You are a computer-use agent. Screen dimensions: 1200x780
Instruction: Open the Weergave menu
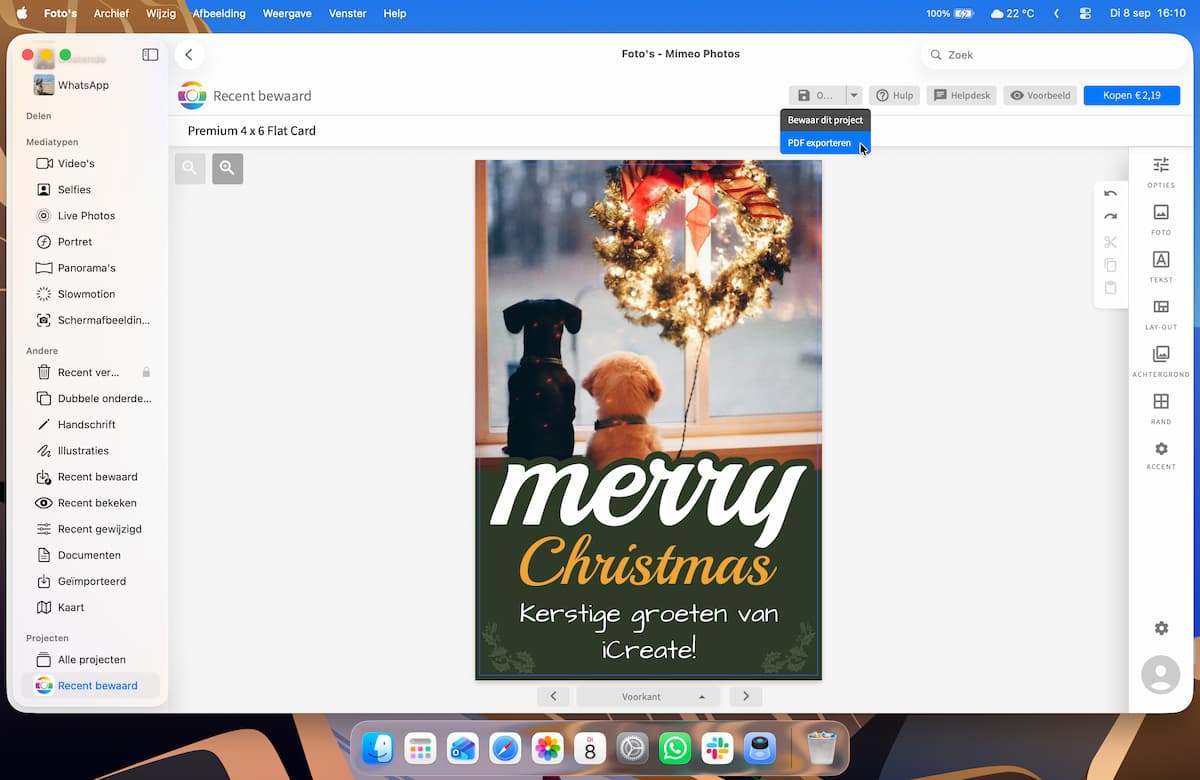point(287,13)
